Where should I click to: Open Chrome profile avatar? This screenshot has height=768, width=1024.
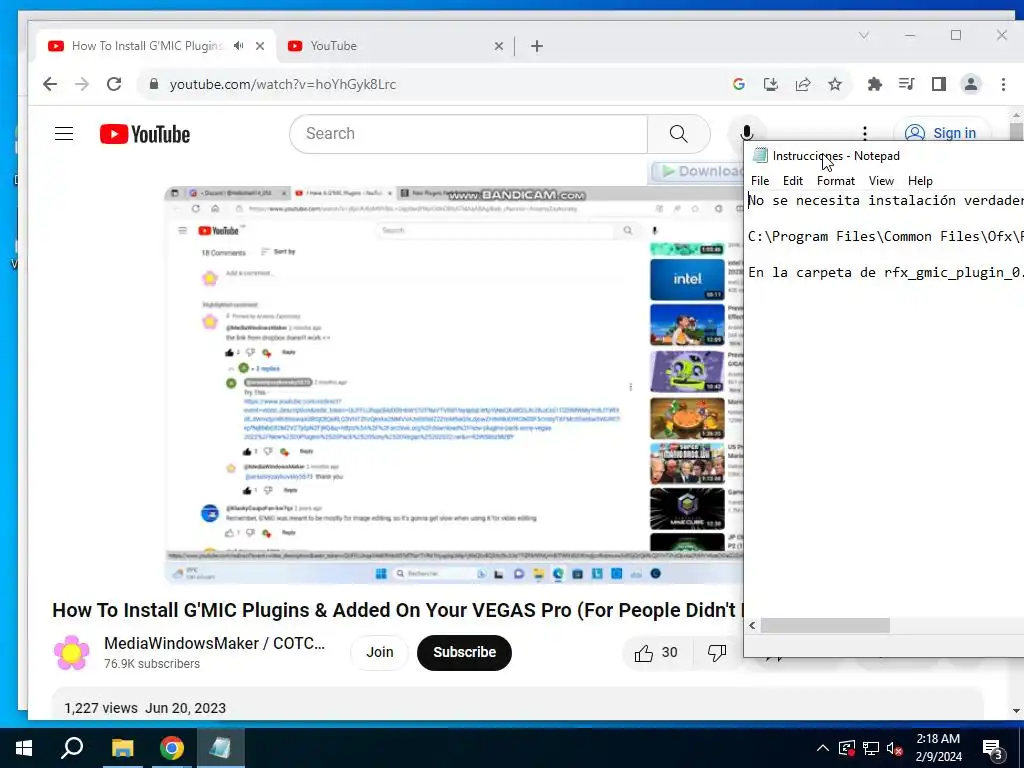point(971,84)
